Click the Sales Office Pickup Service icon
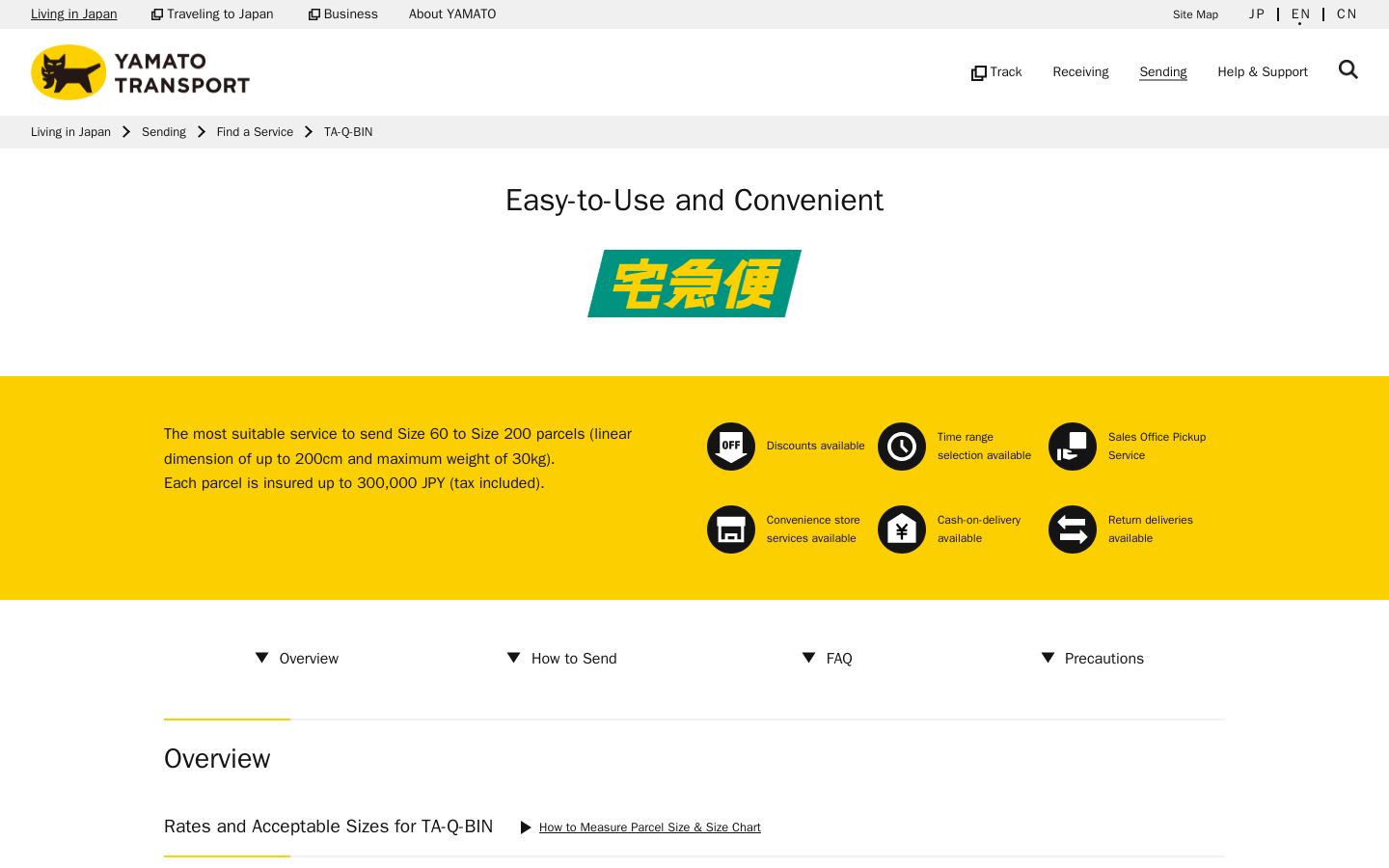 coord(1073,447)
